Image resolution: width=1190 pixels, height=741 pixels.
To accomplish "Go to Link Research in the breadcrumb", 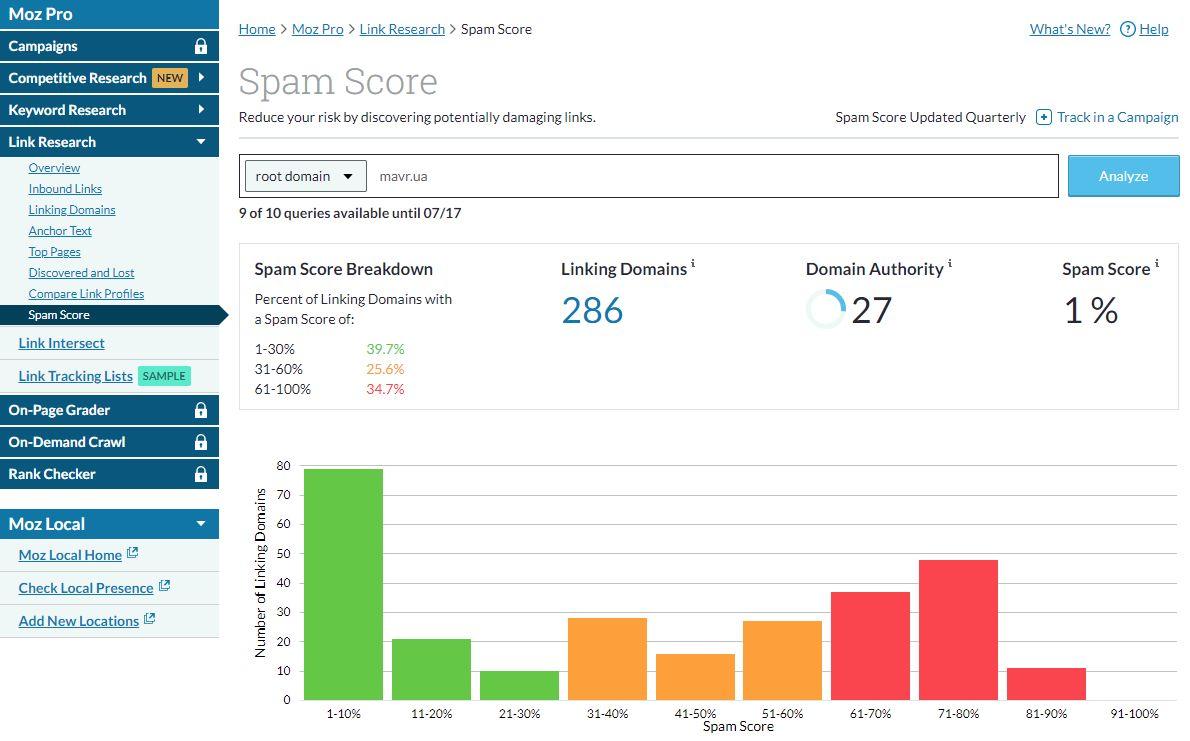I will click(402, 29).
